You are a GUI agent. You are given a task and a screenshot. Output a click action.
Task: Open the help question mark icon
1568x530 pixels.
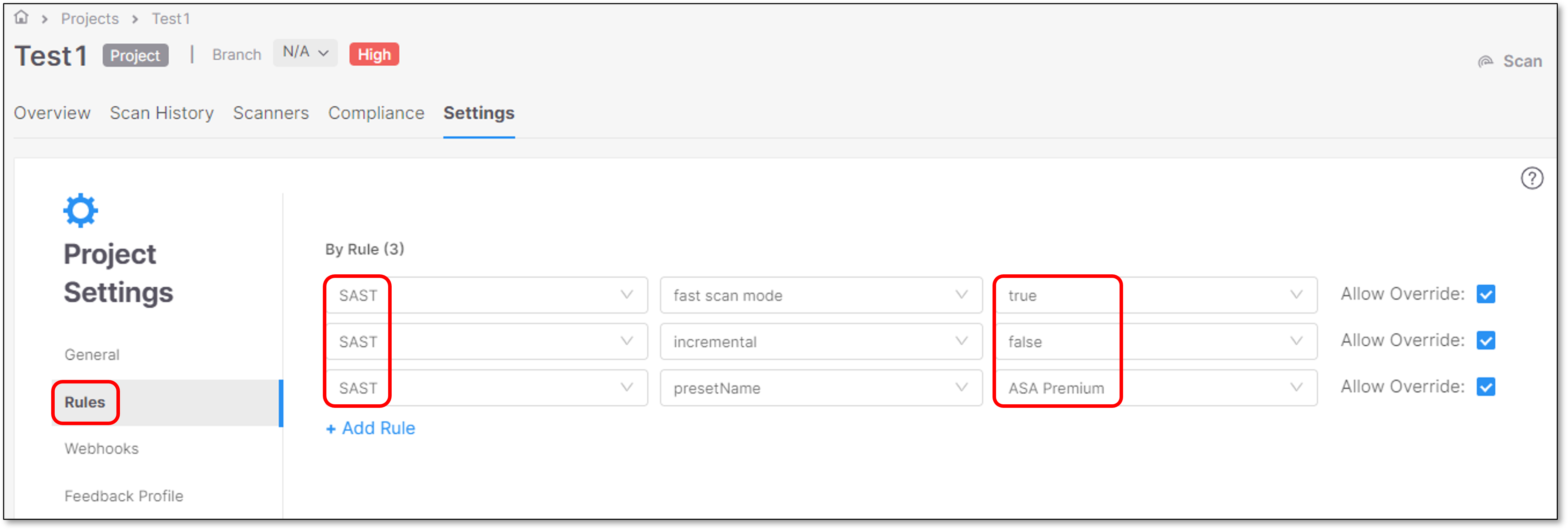pos(1531,179)
